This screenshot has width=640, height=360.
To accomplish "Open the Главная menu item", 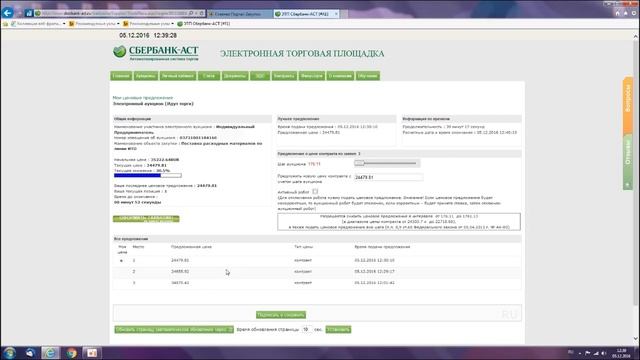I will click(x=121, y=76).
